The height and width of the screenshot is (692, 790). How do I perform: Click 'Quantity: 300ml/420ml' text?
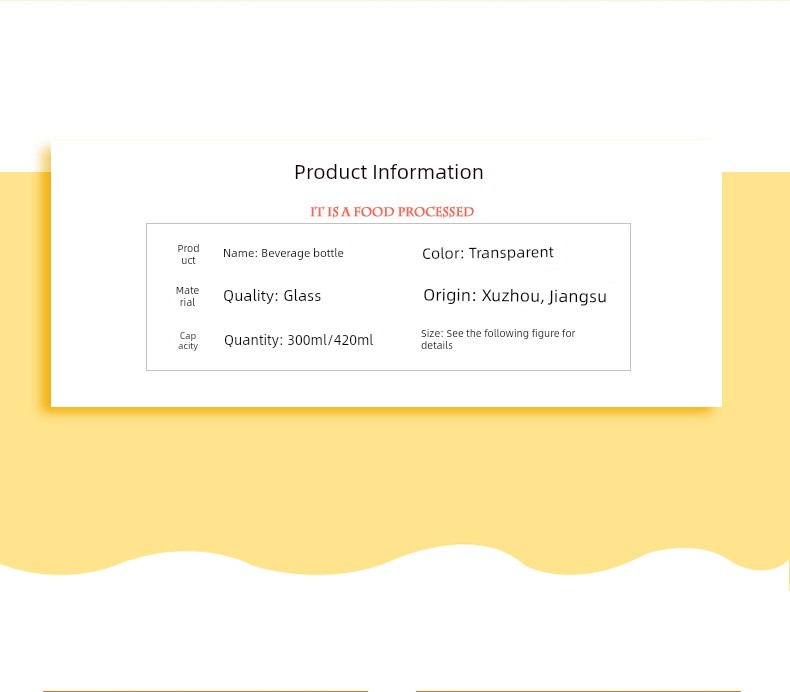(298, 340)
